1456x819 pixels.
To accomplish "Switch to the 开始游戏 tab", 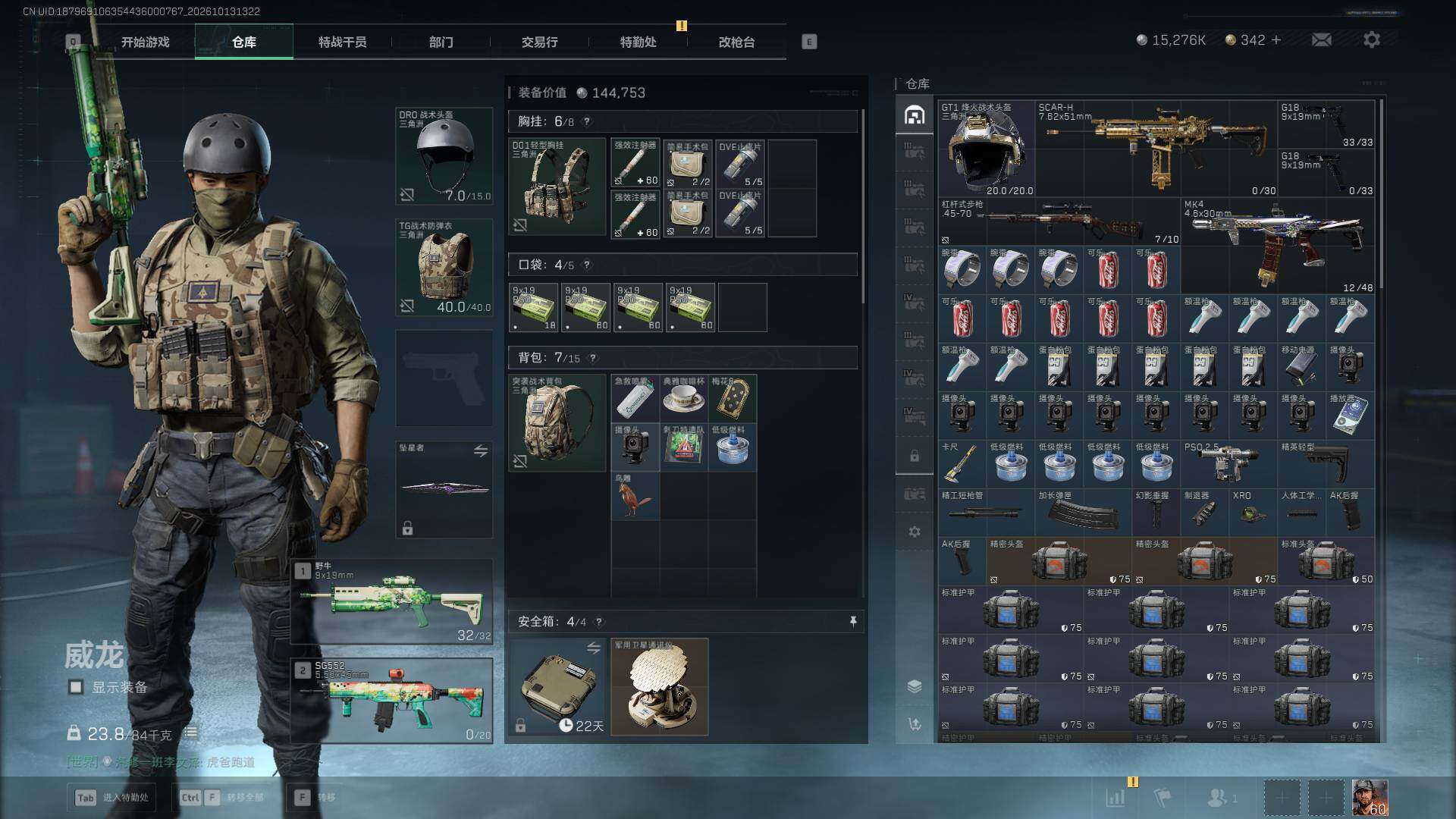I will (x=146, y=42).
